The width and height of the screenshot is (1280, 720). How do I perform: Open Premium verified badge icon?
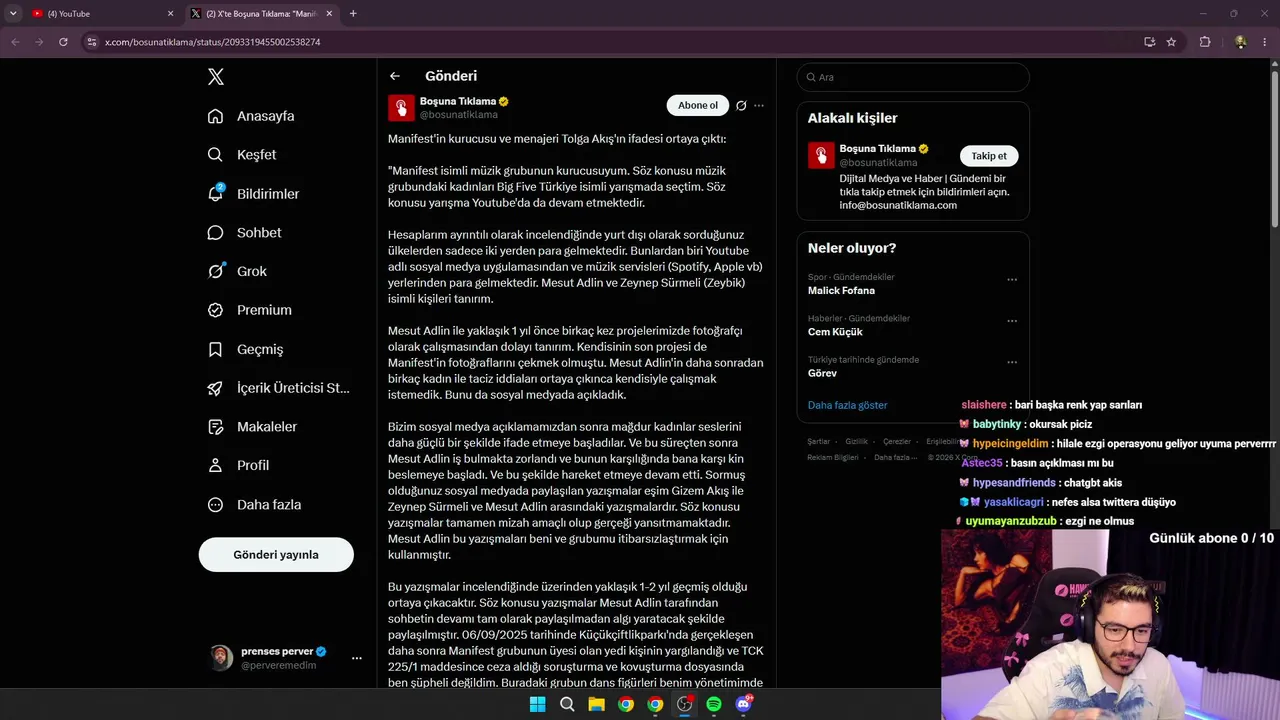pyautogui.click(x=215, y=310)
